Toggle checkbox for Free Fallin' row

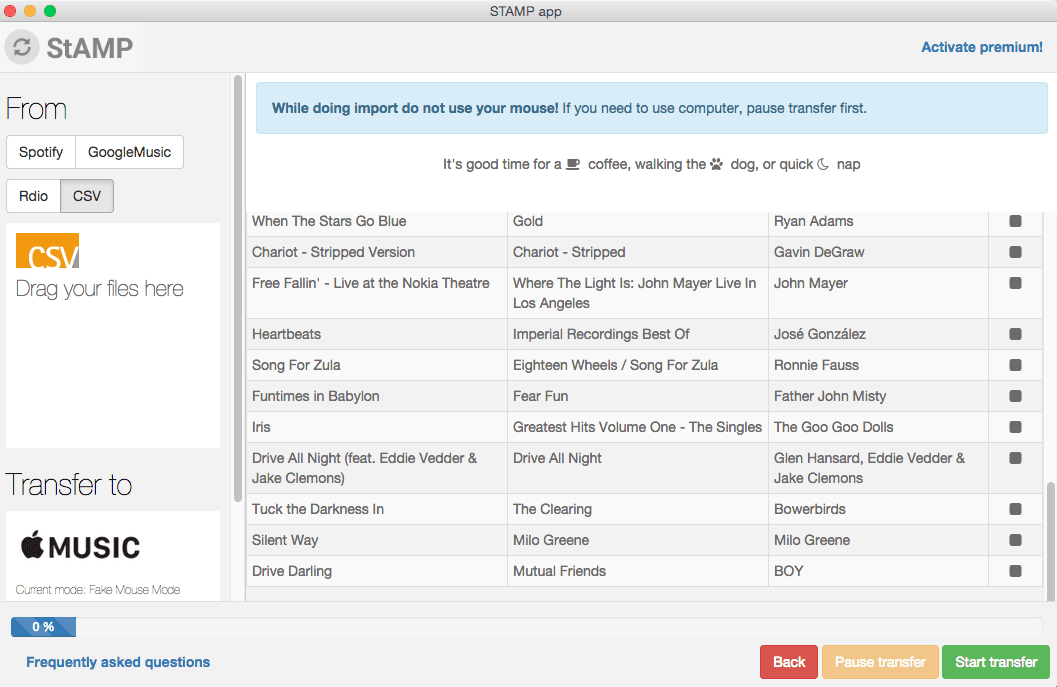(x=1015, y=283)
